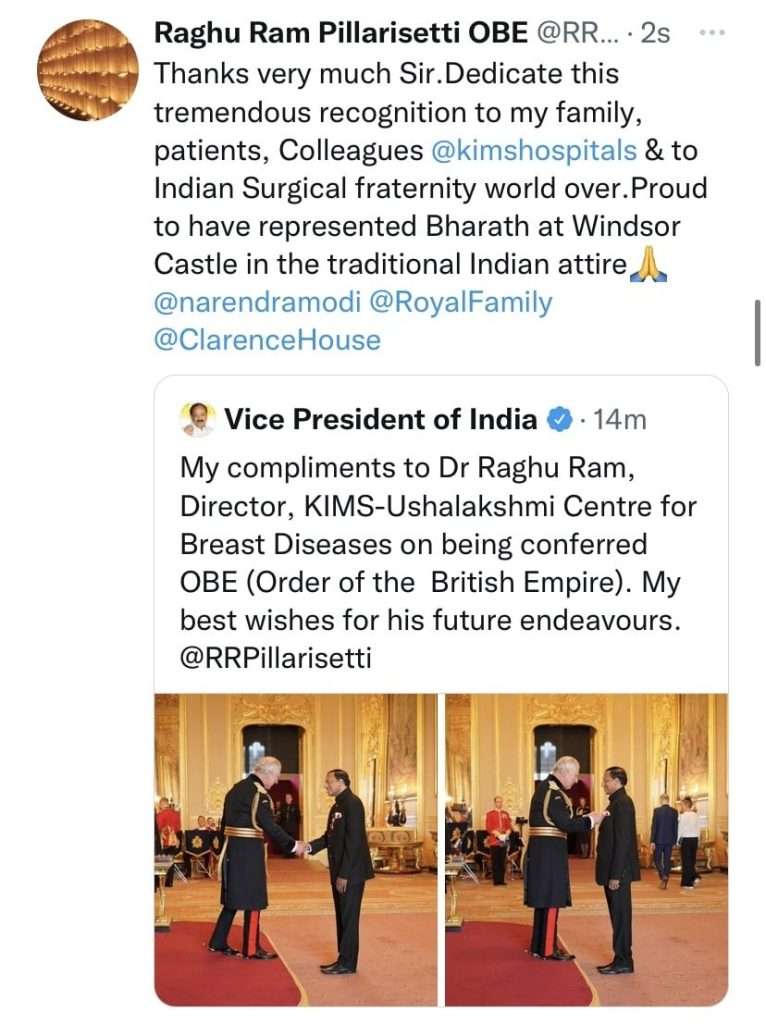Image resolution: width=766 pixels, height=1024 pixels.
Task: Visit the @RoyalFamily mention
Action: 461,303
